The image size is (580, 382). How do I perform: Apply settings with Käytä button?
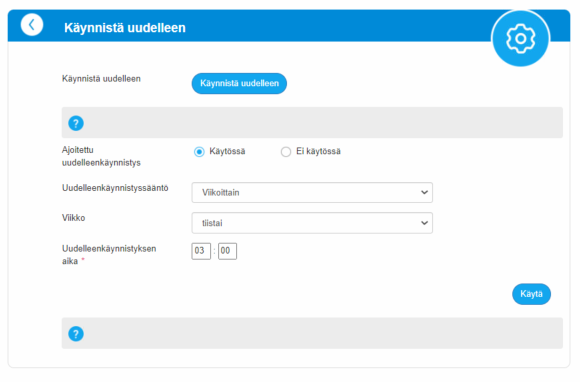[531, 294]
